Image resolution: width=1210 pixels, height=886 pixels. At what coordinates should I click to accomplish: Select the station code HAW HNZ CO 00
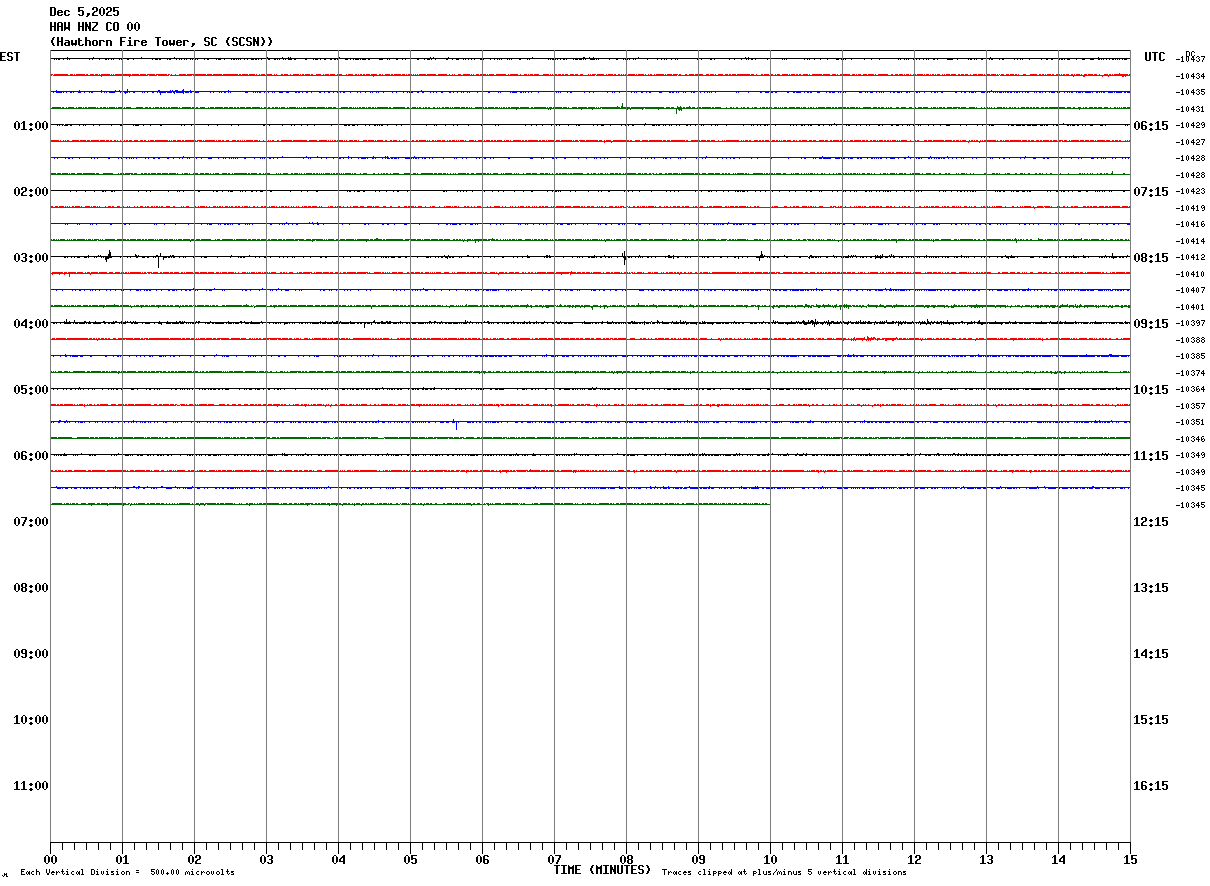(x=95, y=27)
